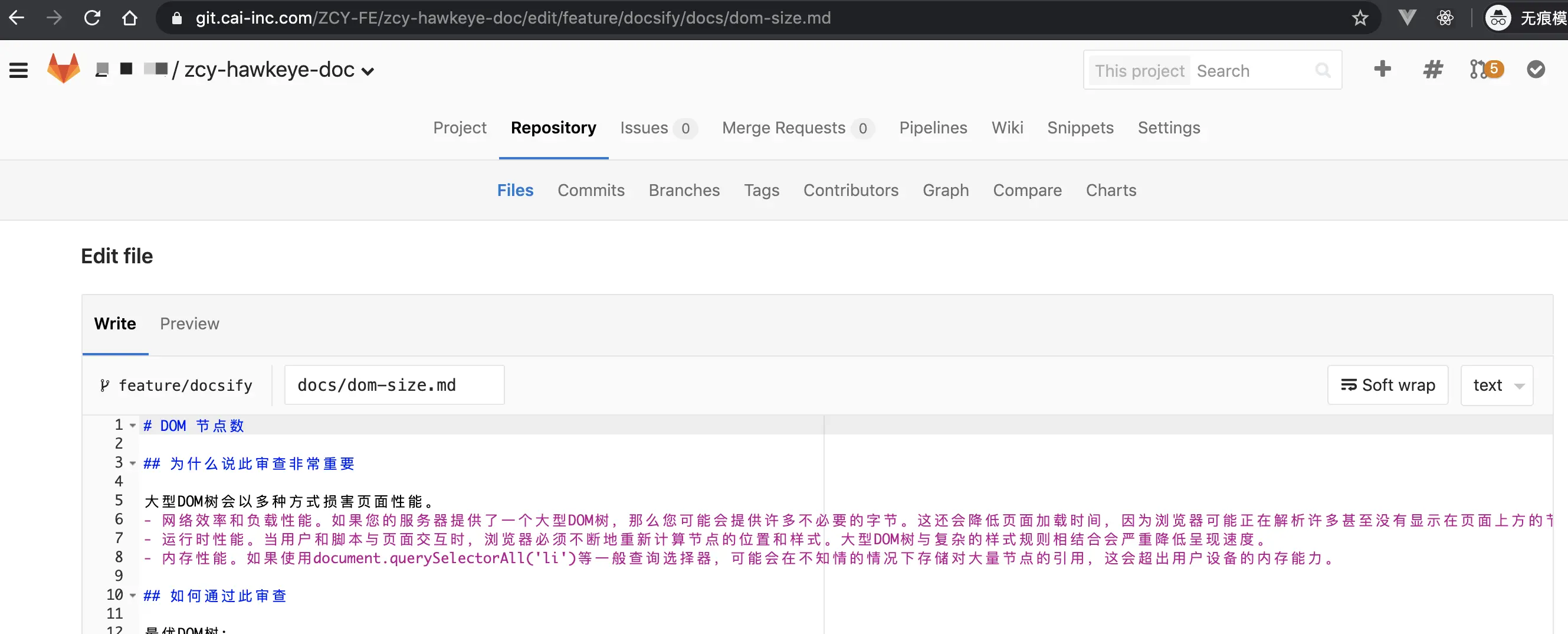The width and height of the screenshot is (1568, 634).
Task: Open repository Charts
Action: 1111,191
